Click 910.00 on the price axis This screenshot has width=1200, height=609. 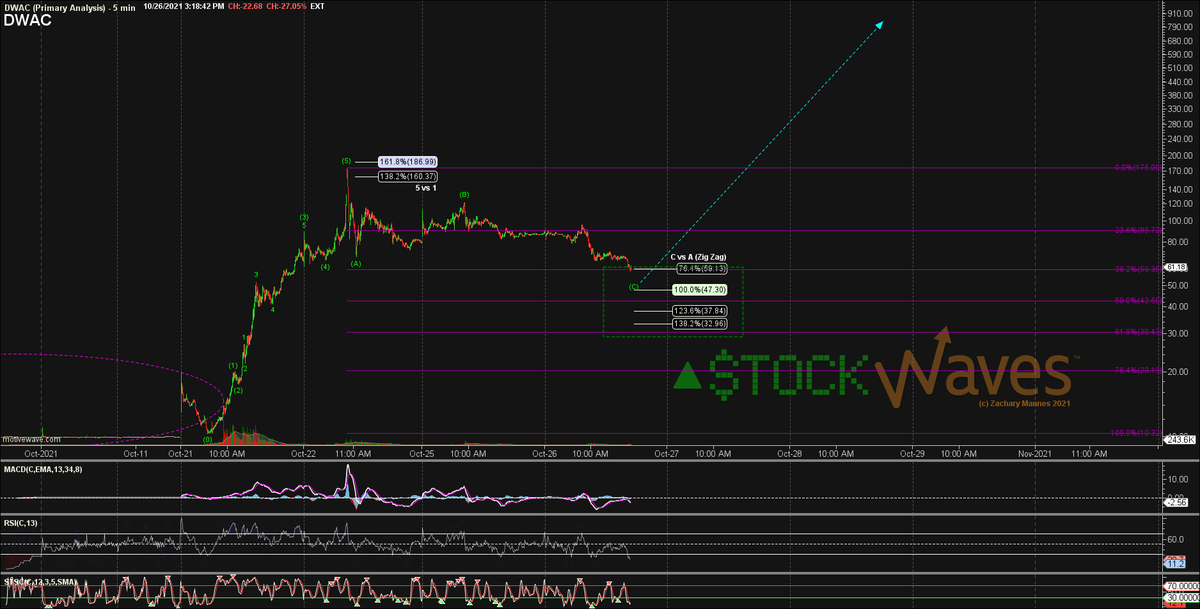[1180, 12]
